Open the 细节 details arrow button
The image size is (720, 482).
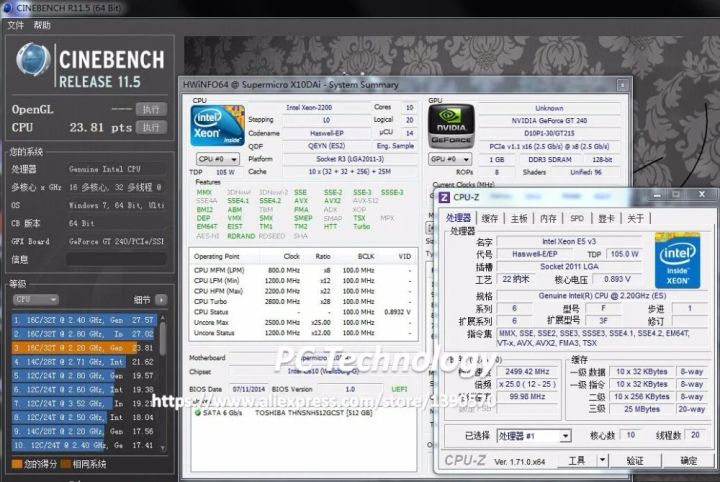pyautogui.click(x=161, y=299)
